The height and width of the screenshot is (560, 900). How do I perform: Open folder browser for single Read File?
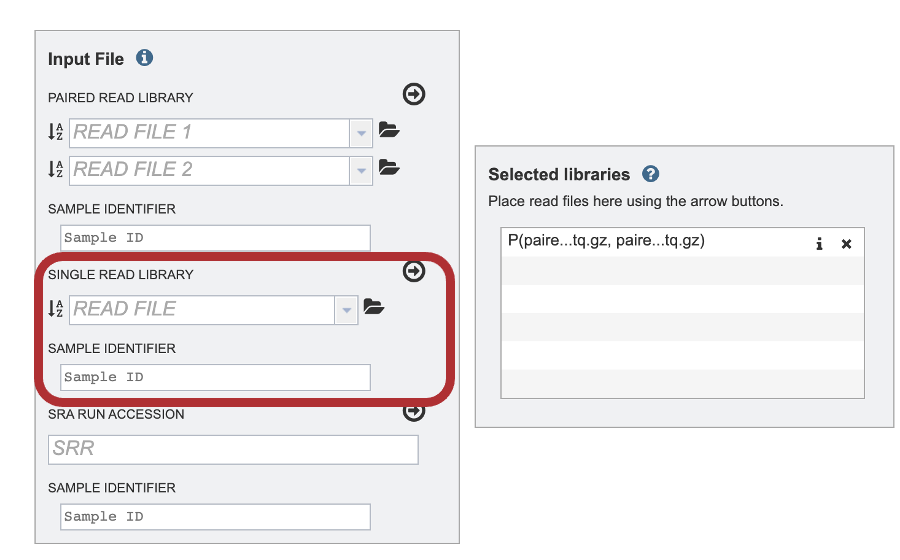coord(374,307)
